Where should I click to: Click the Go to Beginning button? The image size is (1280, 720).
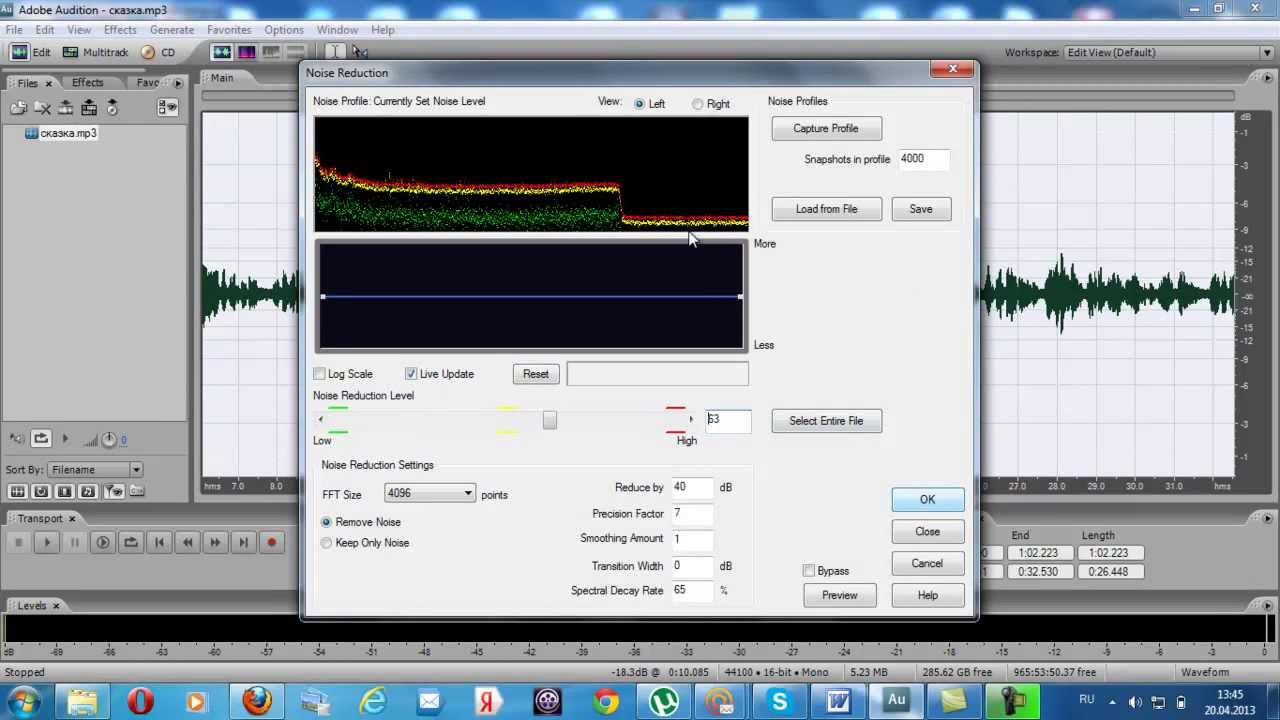158,542
